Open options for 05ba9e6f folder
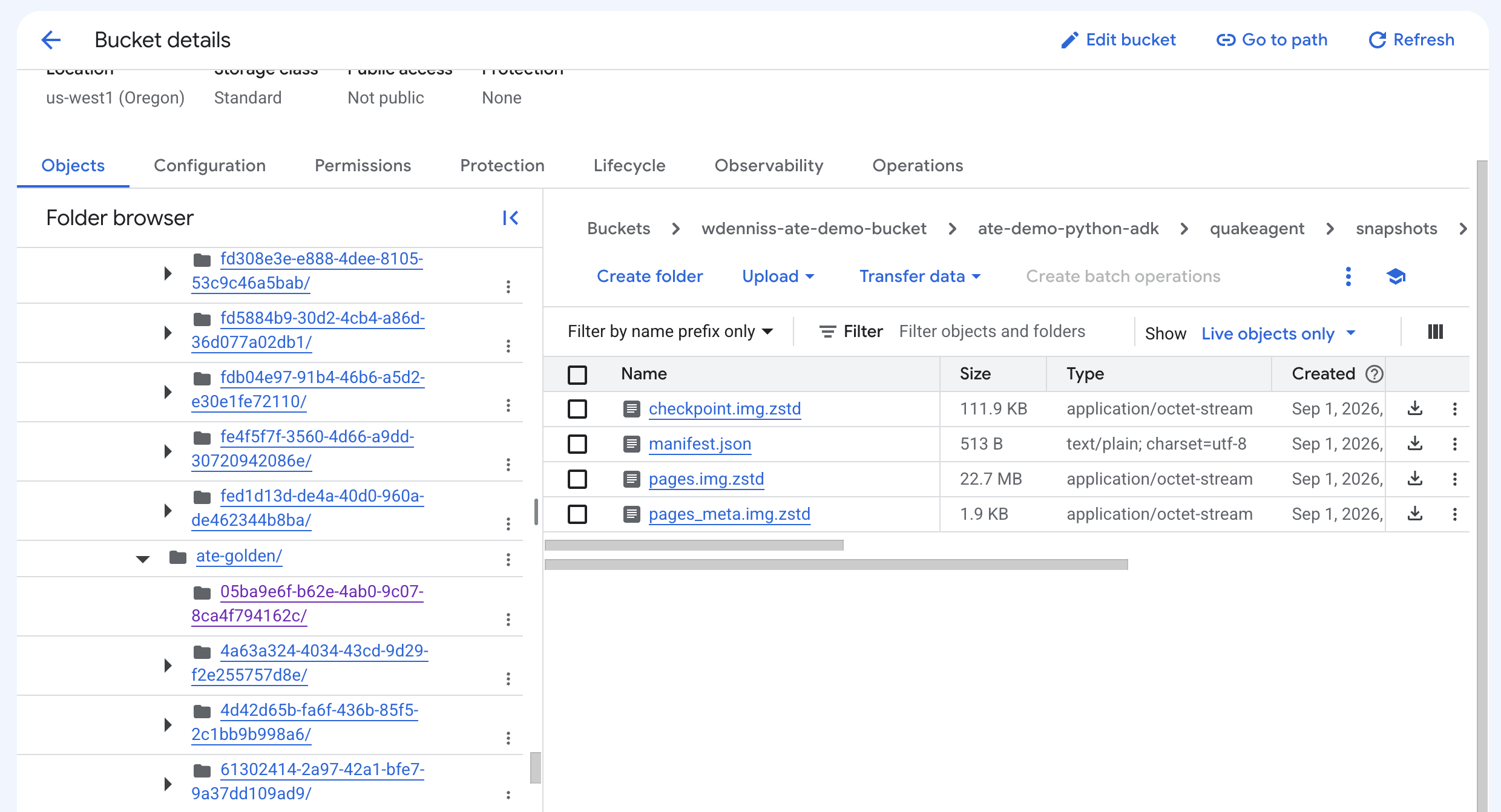Image resolution: width=1501 pixels, height=812 pixels. pos(508,619)
